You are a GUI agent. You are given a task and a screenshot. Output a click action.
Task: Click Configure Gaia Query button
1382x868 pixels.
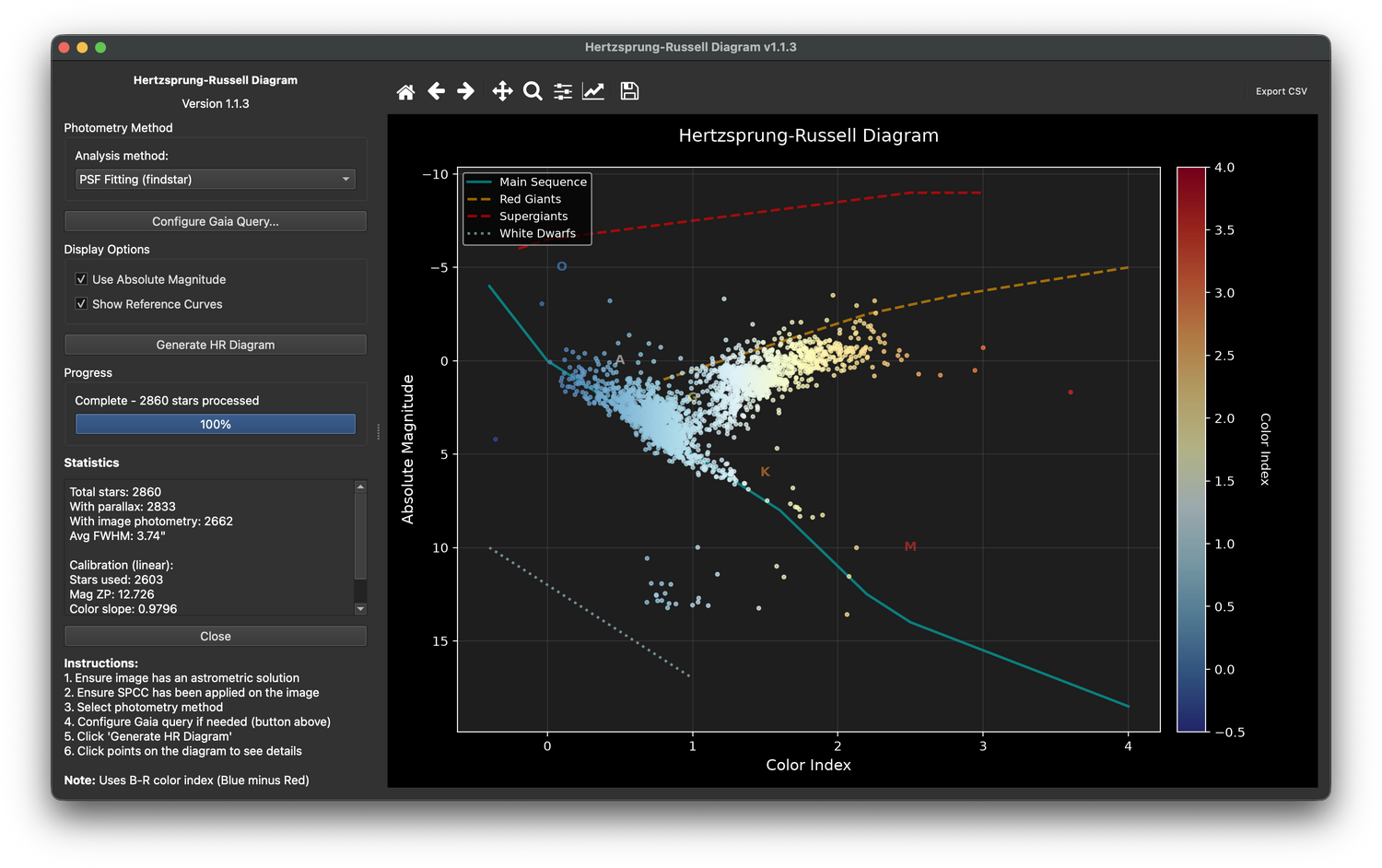click(x=216, y=221)
